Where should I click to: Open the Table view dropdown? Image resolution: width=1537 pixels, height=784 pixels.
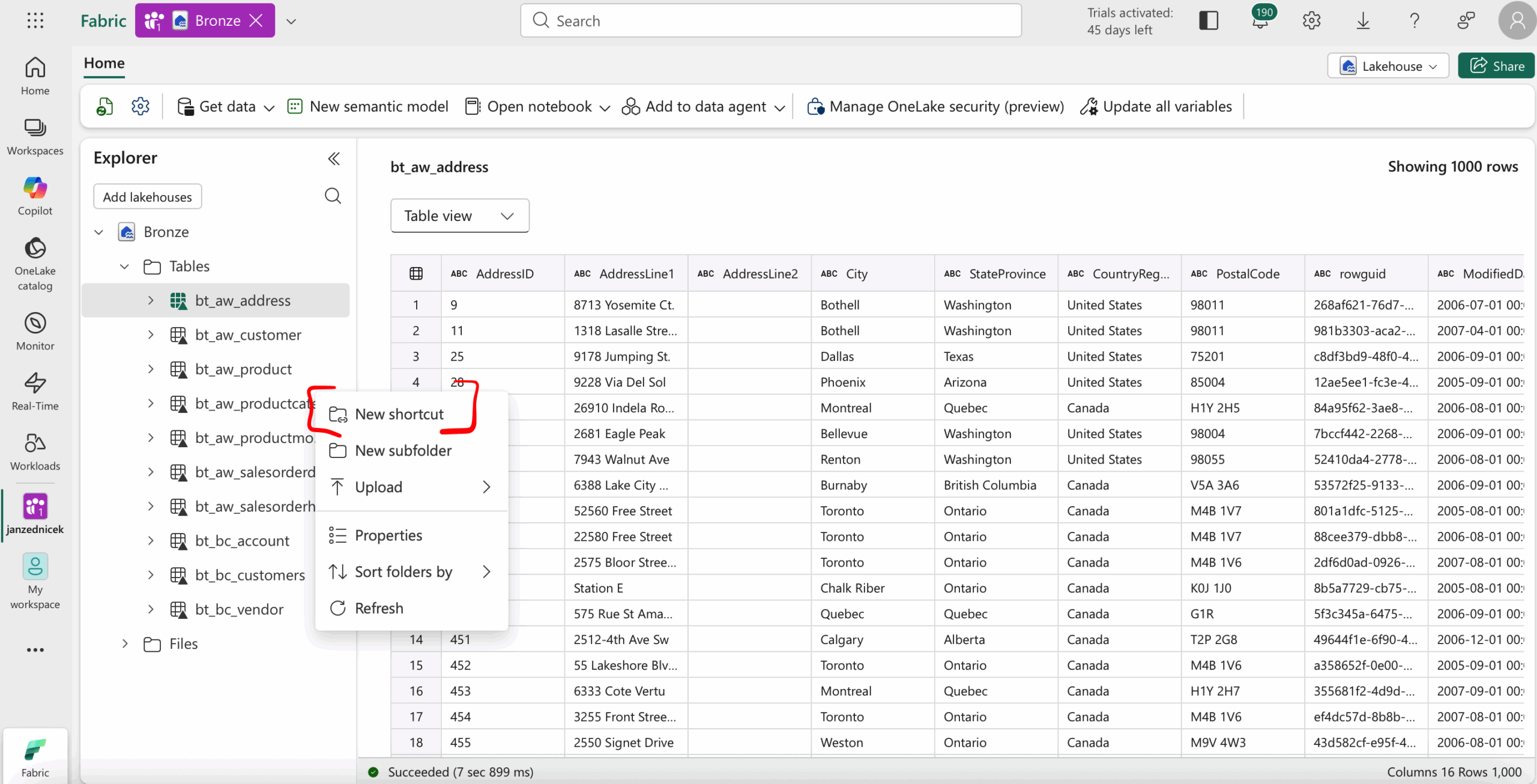click(459, 216)
